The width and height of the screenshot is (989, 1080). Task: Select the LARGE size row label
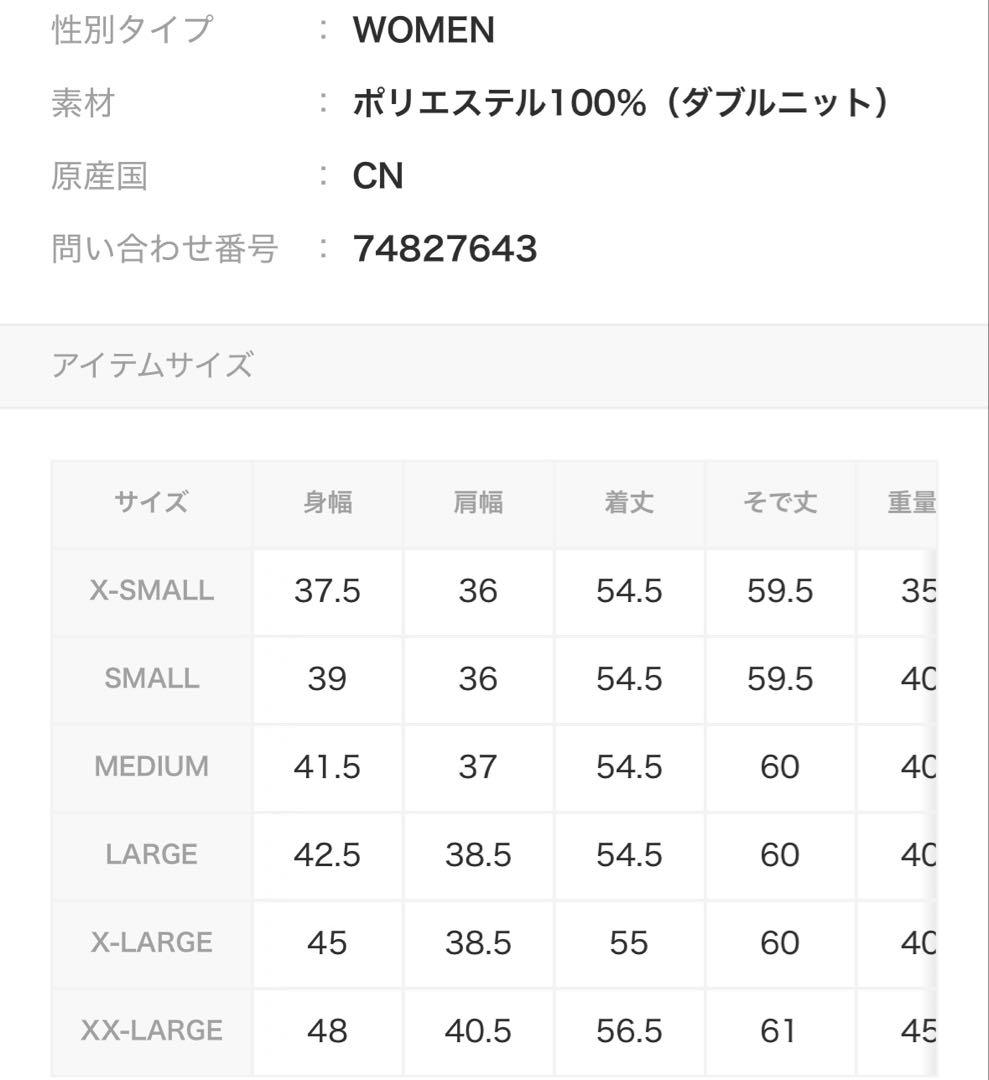[x=152, y=855]
